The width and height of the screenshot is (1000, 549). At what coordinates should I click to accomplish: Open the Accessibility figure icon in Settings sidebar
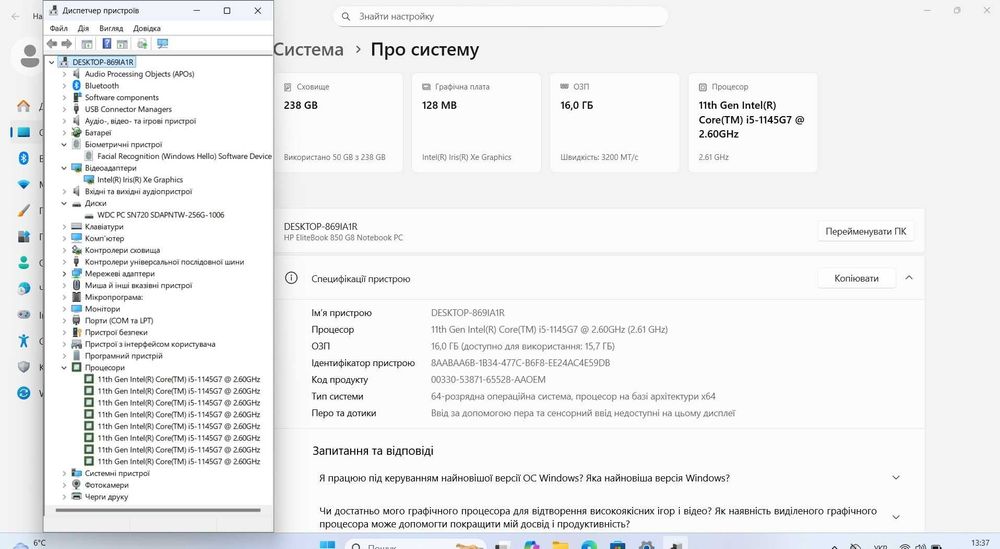click(x=24, y=340)
